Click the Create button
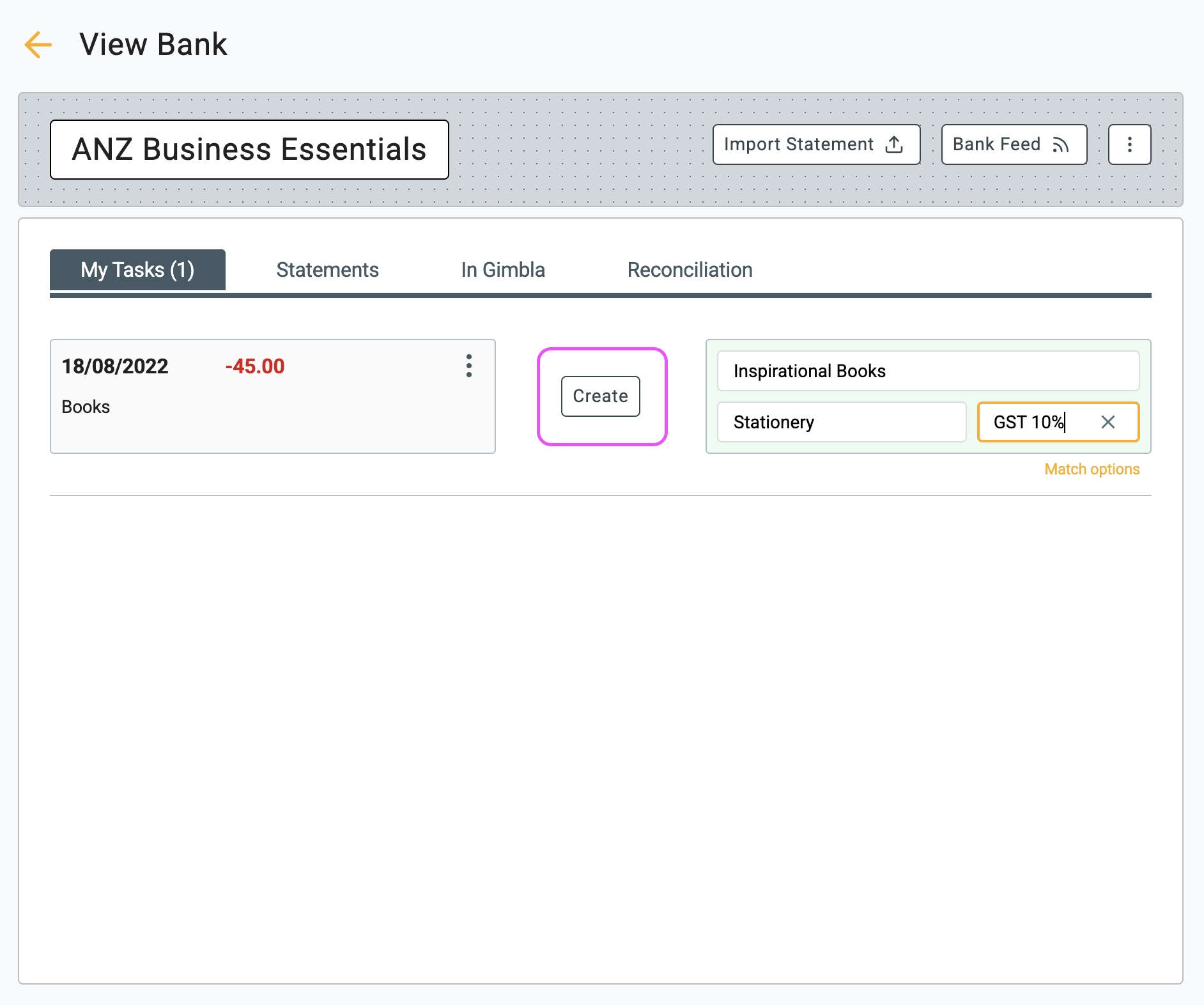The image size is (1204, 1005). point(600,396)
